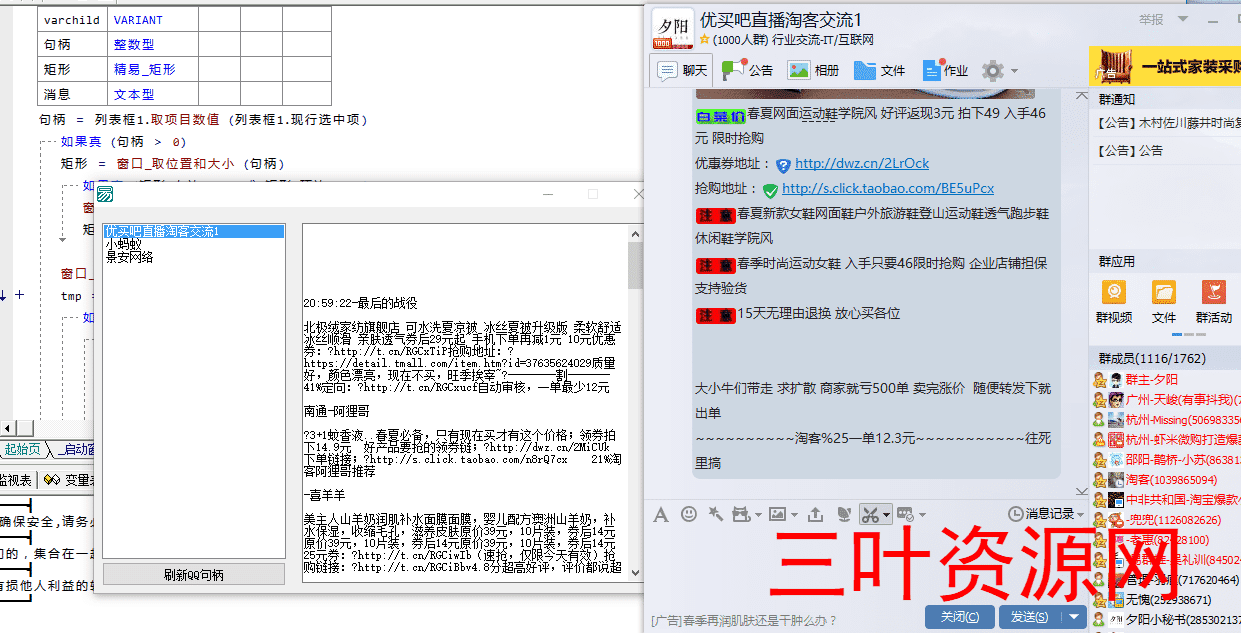This screenshot has height=633, width=1241.
Task: Click the chat scroll-to-top arrow
Action: (x=1081, y=95)
